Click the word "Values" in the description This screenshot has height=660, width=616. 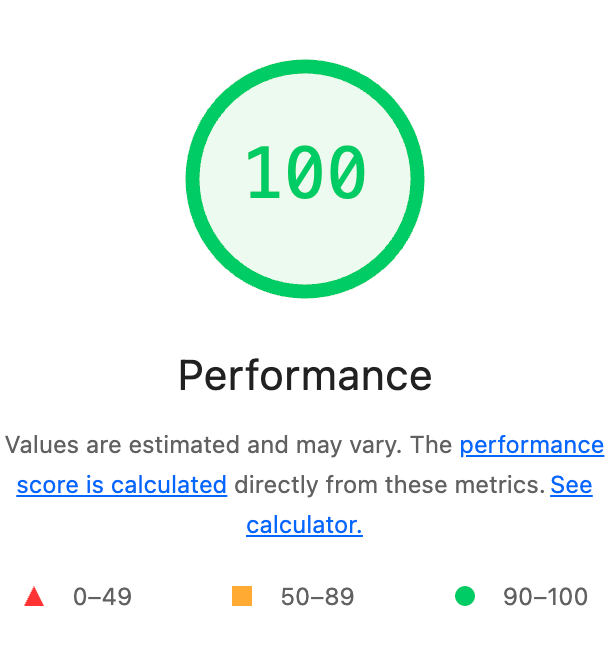tap(38, 445)
